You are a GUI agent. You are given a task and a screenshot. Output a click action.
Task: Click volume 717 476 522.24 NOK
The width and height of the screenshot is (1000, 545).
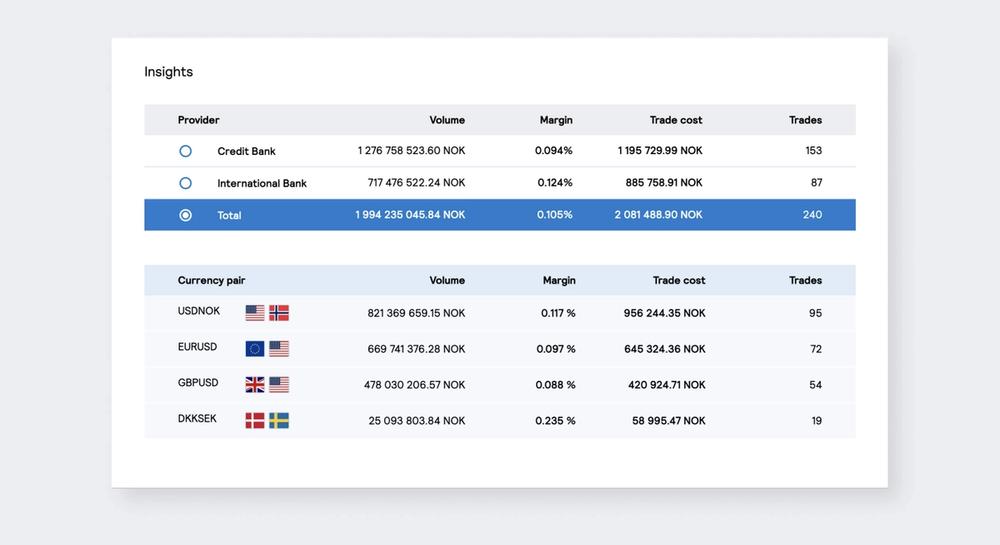[x=416, y=182]
